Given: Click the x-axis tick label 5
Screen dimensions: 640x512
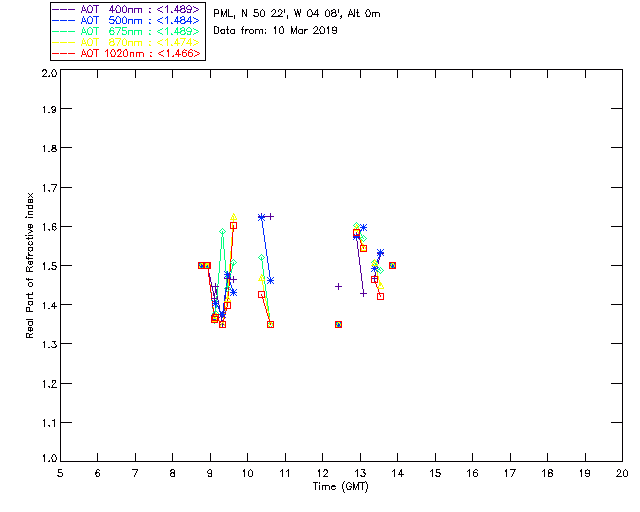Looking at the screenshot, I should point(60,474).
